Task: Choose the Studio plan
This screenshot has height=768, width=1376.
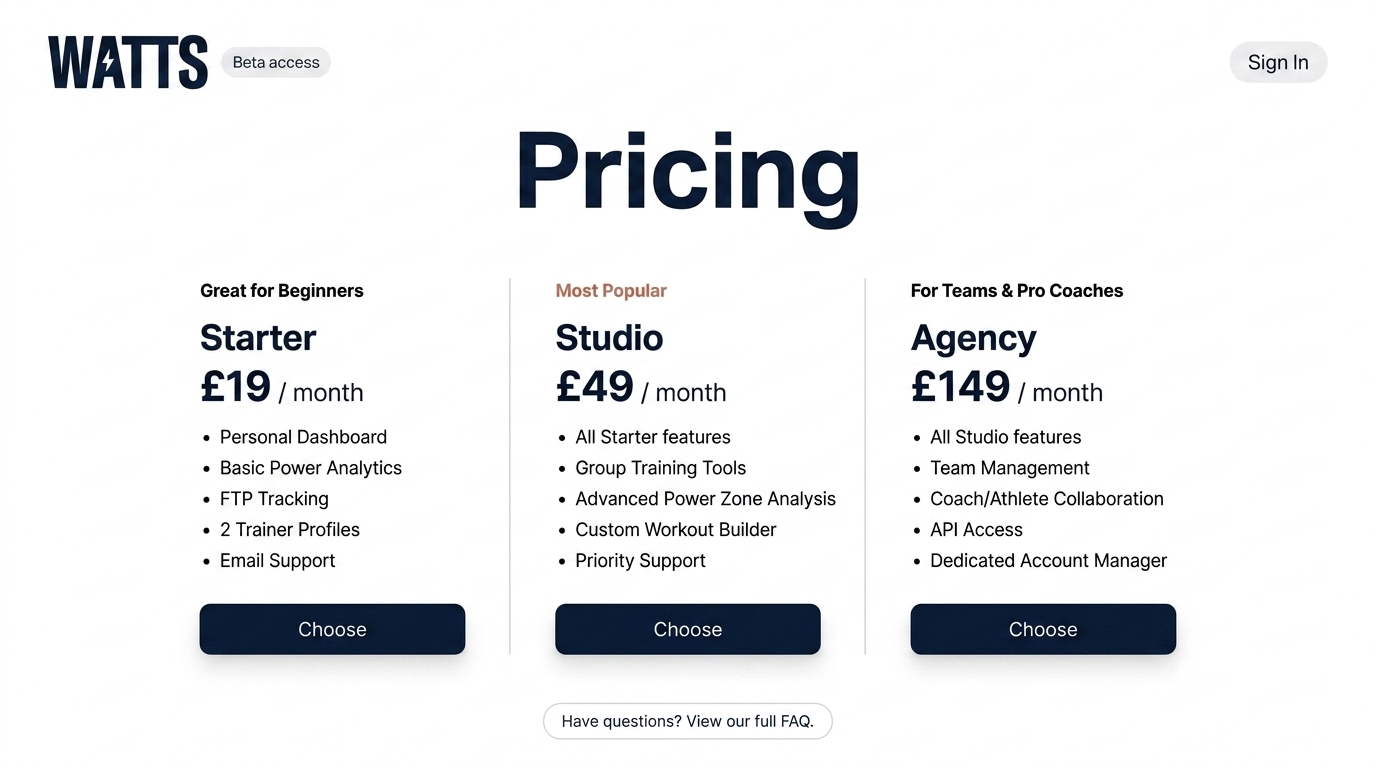Action: coord(687,629)
